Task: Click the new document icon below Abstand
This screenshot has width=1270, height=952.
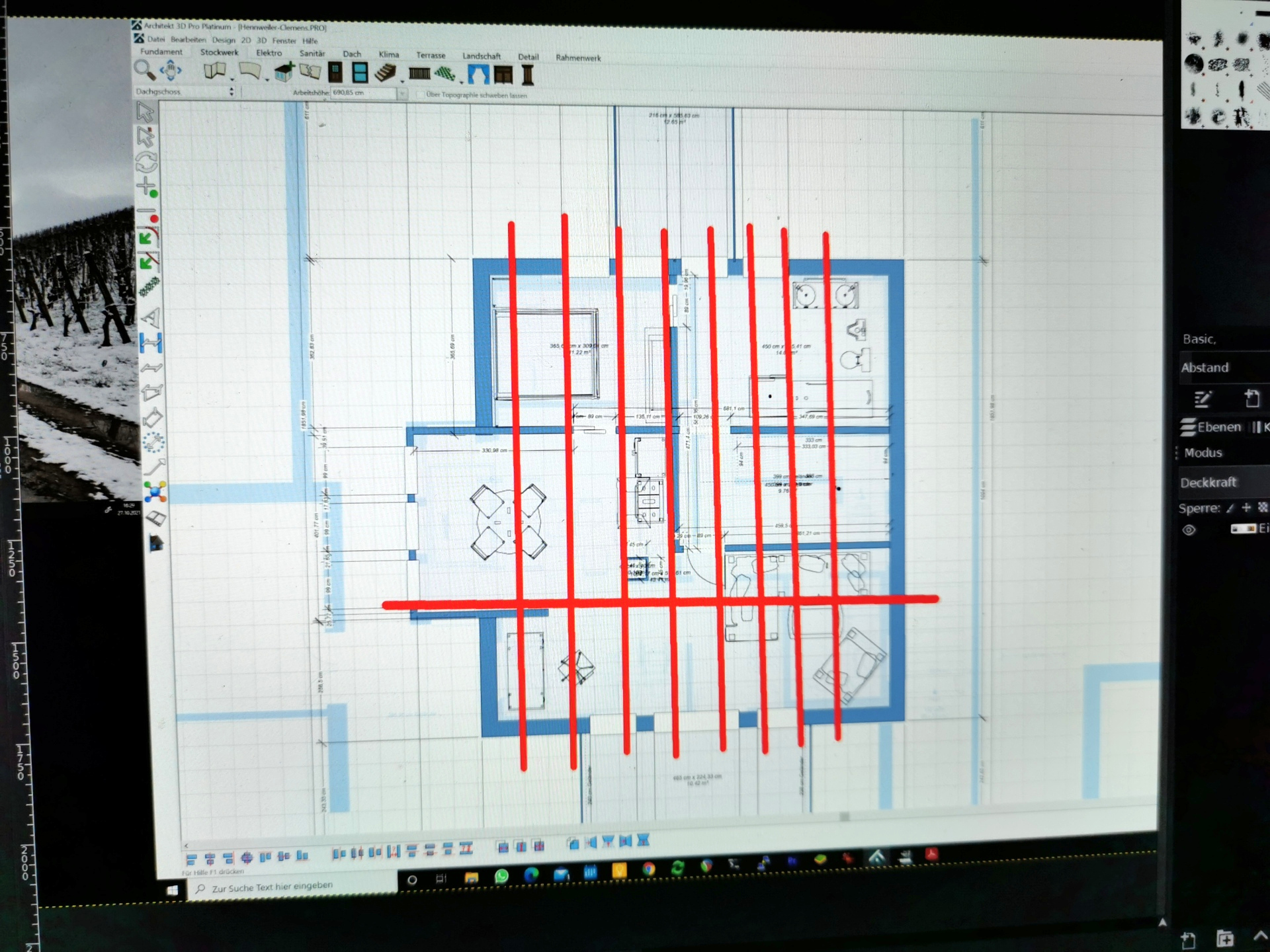Action: point(1251,398)
